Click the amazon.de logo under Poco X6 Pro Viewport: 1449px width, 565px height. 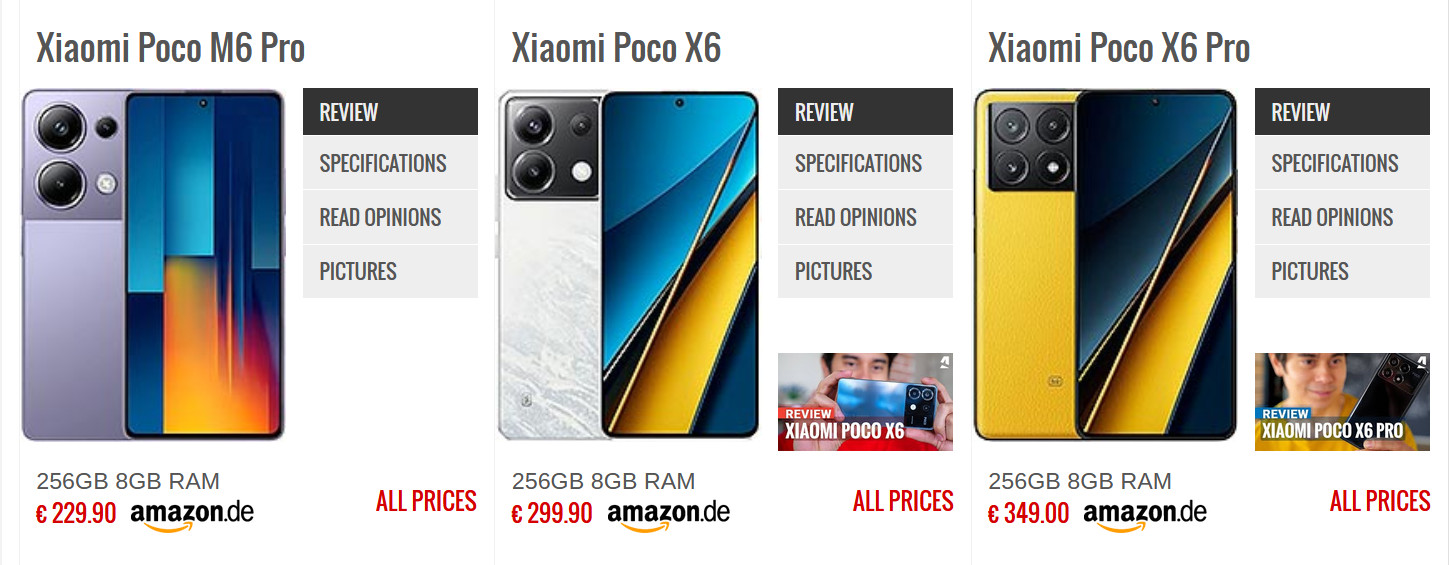click(1144, 515)
